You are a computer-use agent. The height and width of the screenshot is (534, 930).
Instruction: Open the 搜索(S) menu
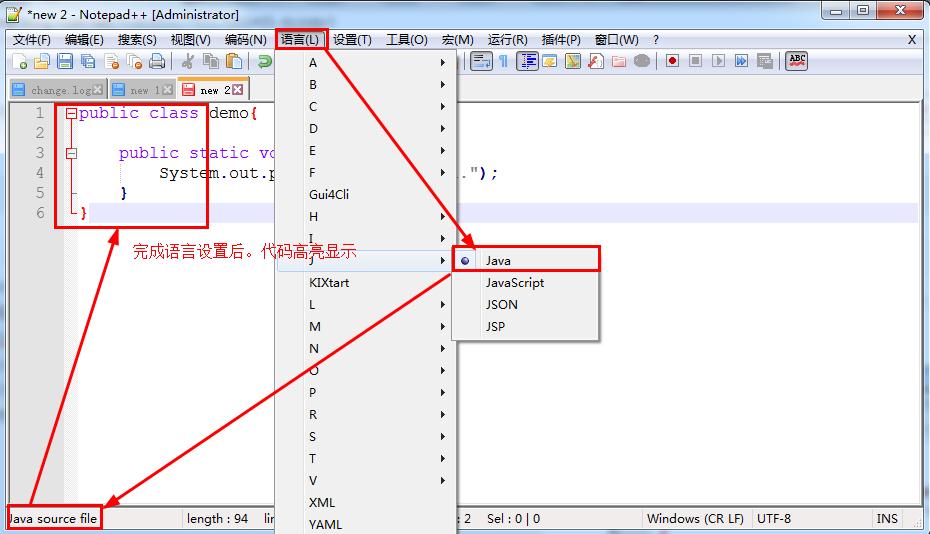(x=137, y=40)
